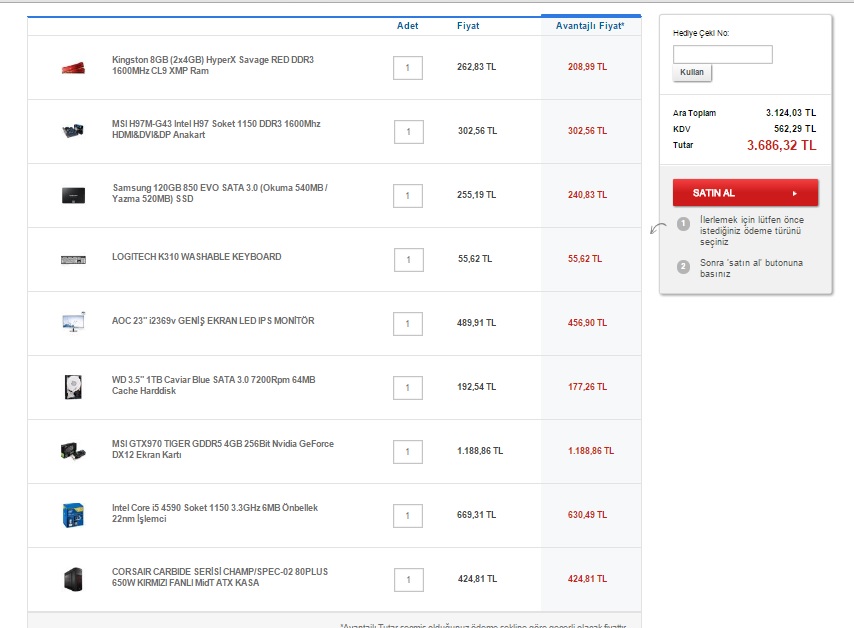Image resolution: width=854 pixels, height=628 pixels.
Task: Click Kingston RAM advantage price 208,99 TL
Action: pyautogui.click(x=587, y=66)
